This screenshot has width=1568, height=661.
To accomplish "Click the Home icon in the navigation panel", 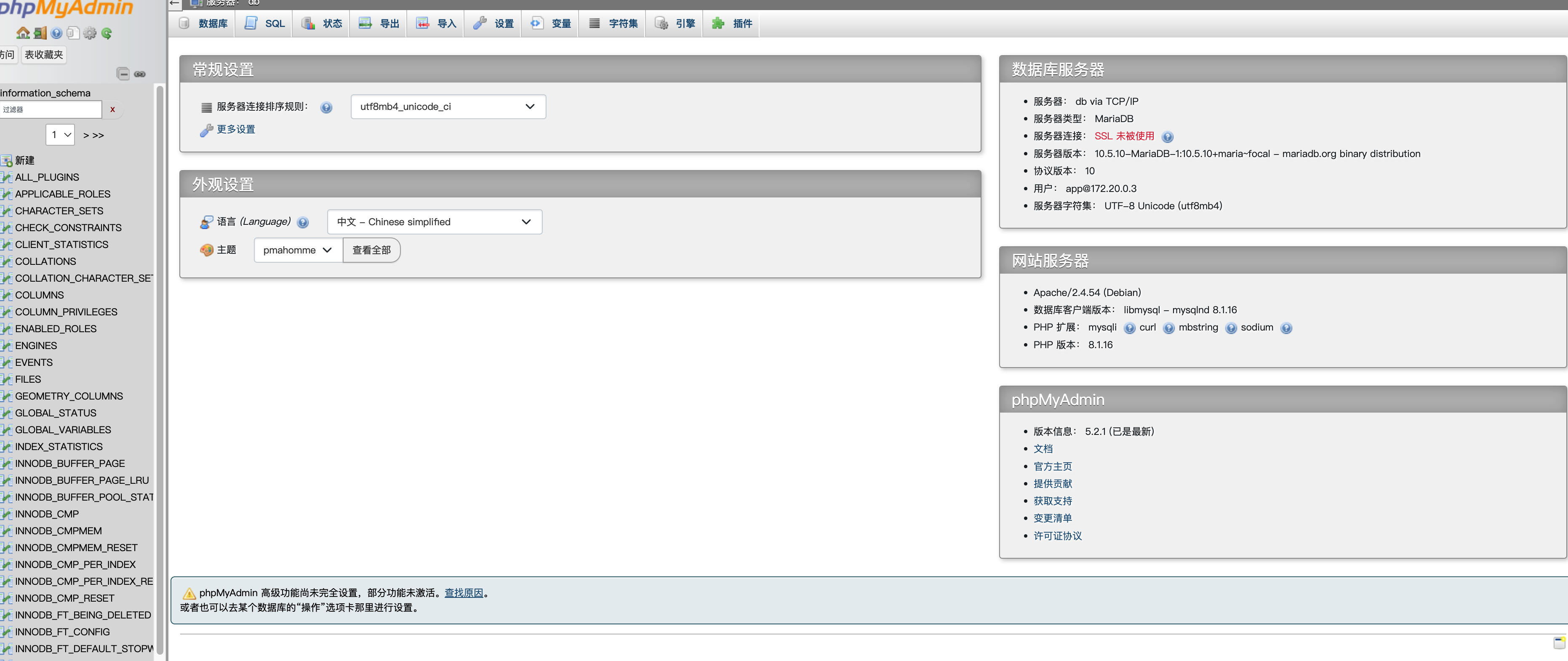I will pyautogui.click(x=23, y=33).
